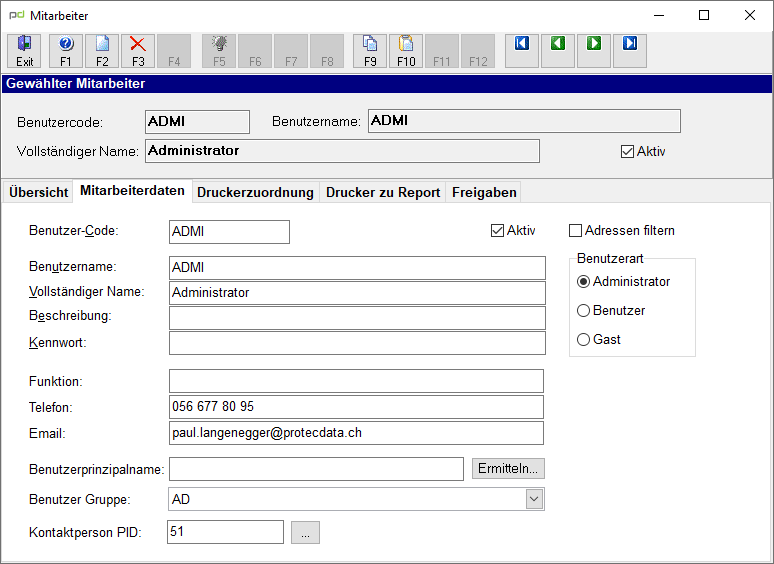Screen dimensions: 774x564
Task: Click the Benutzername input in Mitarbeiterdaten
Action: coord(357,268)
